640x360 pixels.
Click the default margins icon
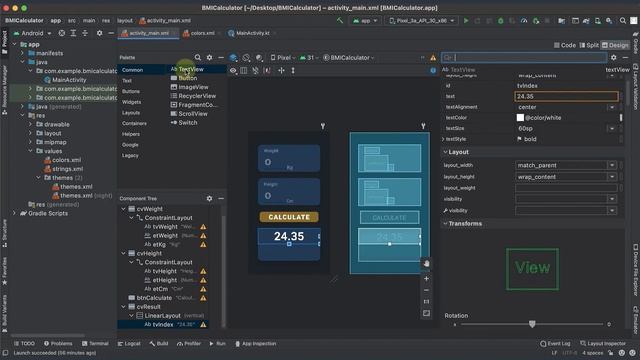coord(267,70)
